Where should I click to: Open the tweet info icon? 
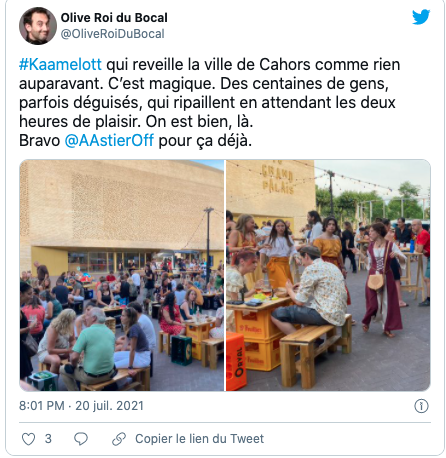point(421,406)
